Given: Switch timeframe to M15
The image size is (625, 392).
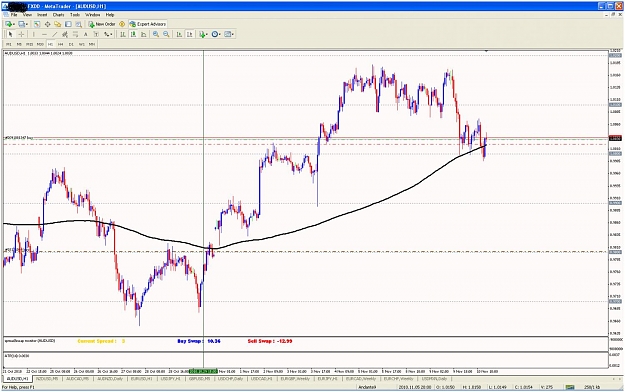Looking at the screenshot, I should coord(29,44).
